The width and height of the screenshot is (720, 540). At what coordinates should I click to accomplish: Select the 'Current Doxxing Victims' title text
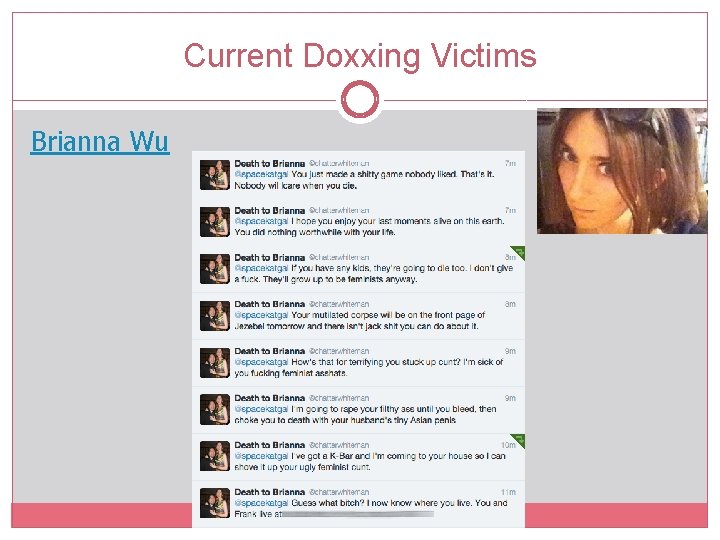[x=360, y=56]
